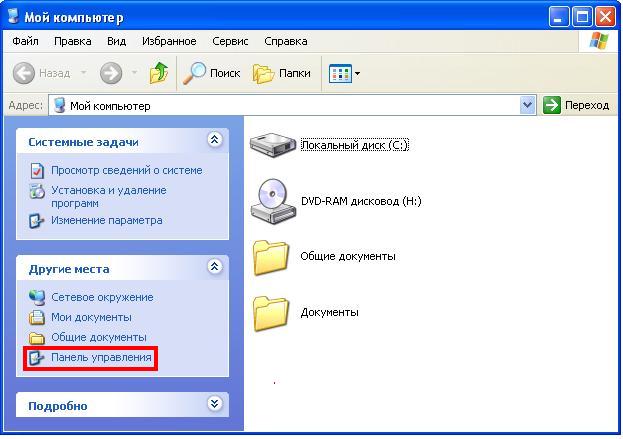Click the Windows flag logo

599,41
